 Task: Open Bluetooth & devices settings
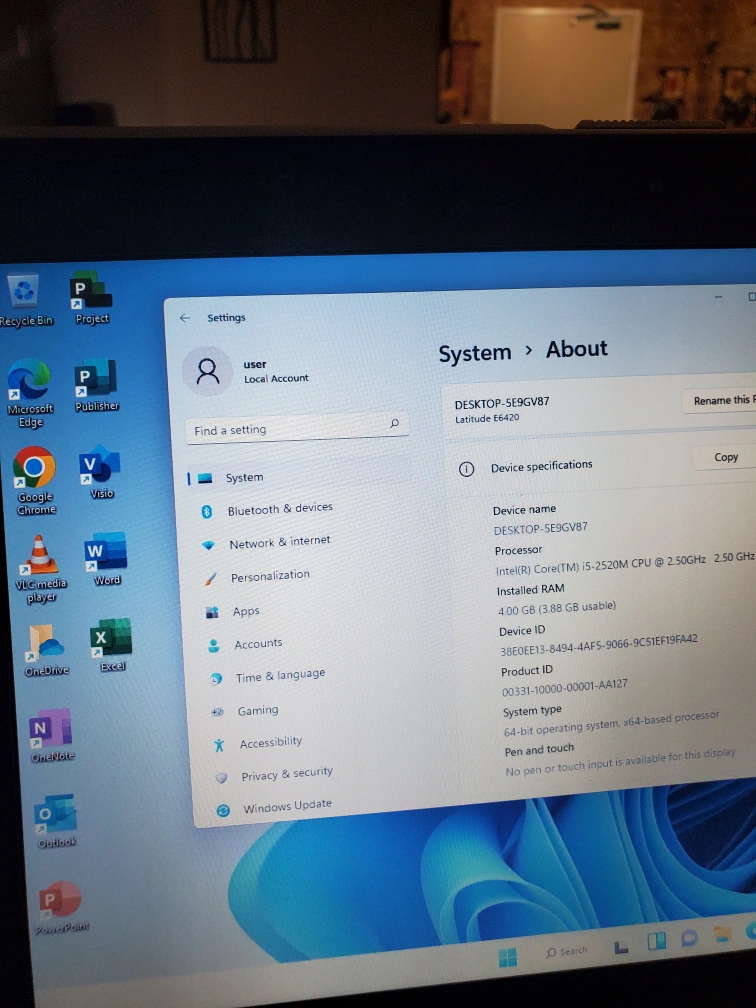pos(279,509)
